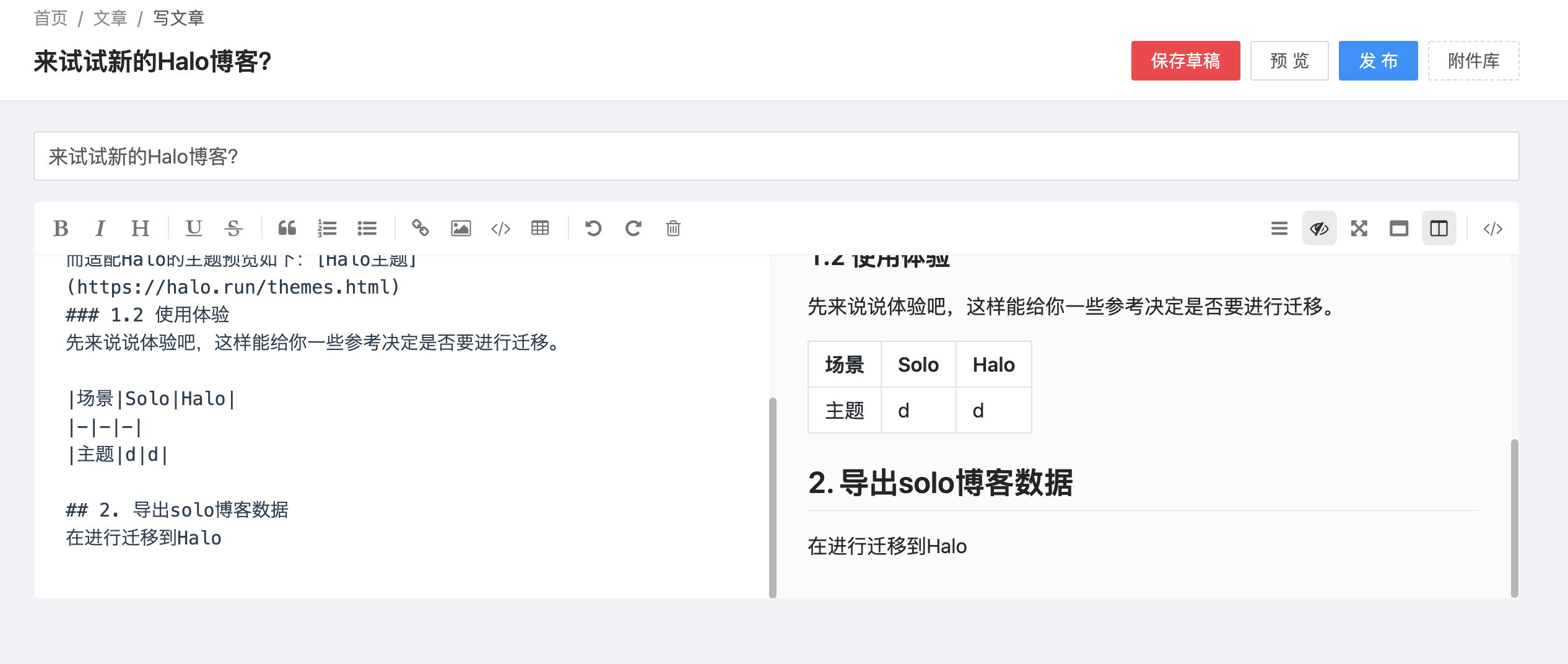Click the markdown line ### 1.2 使用体验
1568x664 pixels.
coord(147,315)
